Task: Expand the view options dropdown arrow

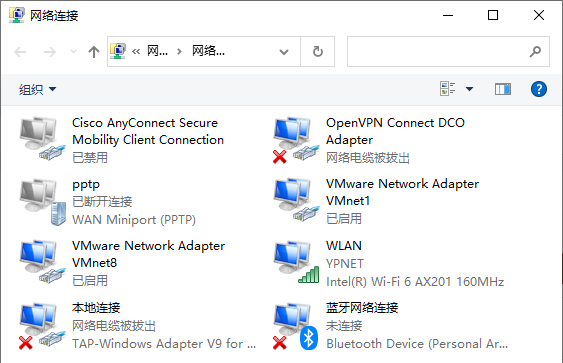Action: coord(469,89)
